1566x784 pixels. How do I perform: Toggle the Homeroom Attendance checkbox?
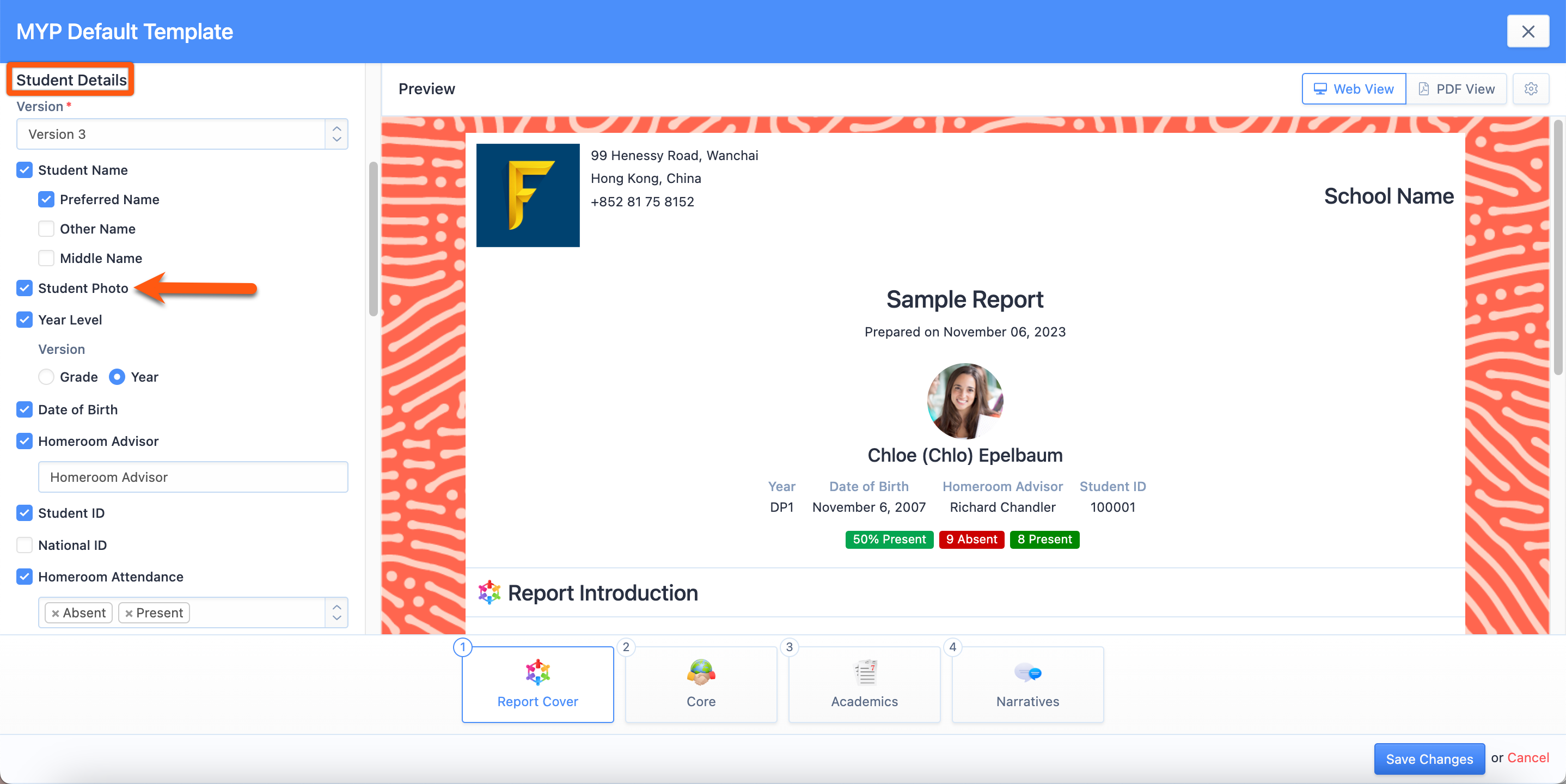[x=25, y=576]
